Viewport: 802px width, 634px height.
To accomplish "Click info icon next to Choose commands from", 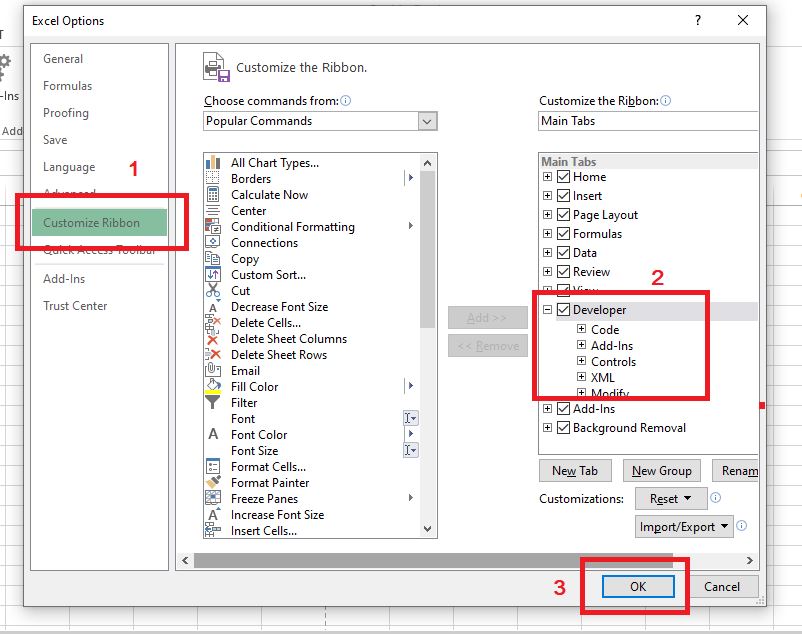I will pyautogui.click(x=346, y=101).
